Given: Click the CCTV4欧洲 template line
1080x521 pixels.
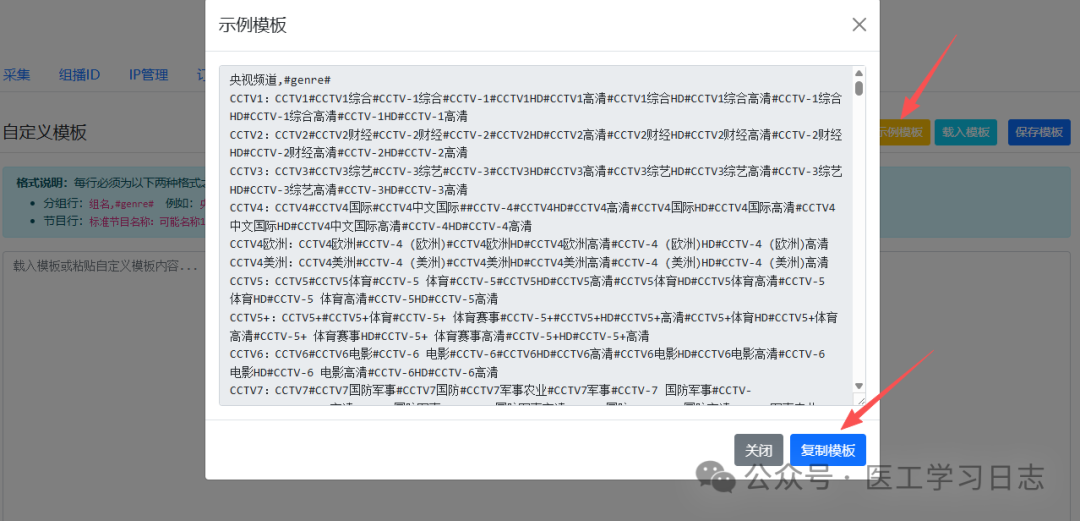Looking at the screenshot, I should pos(529,244).
